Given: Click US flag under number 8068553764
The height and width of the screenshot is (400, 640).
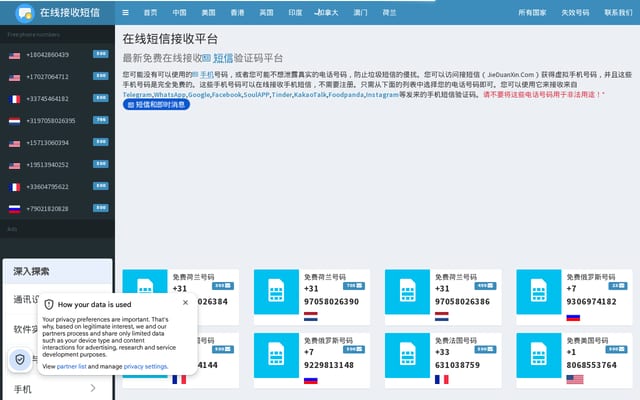Looking at the screenshot, I should click(575, 380).
